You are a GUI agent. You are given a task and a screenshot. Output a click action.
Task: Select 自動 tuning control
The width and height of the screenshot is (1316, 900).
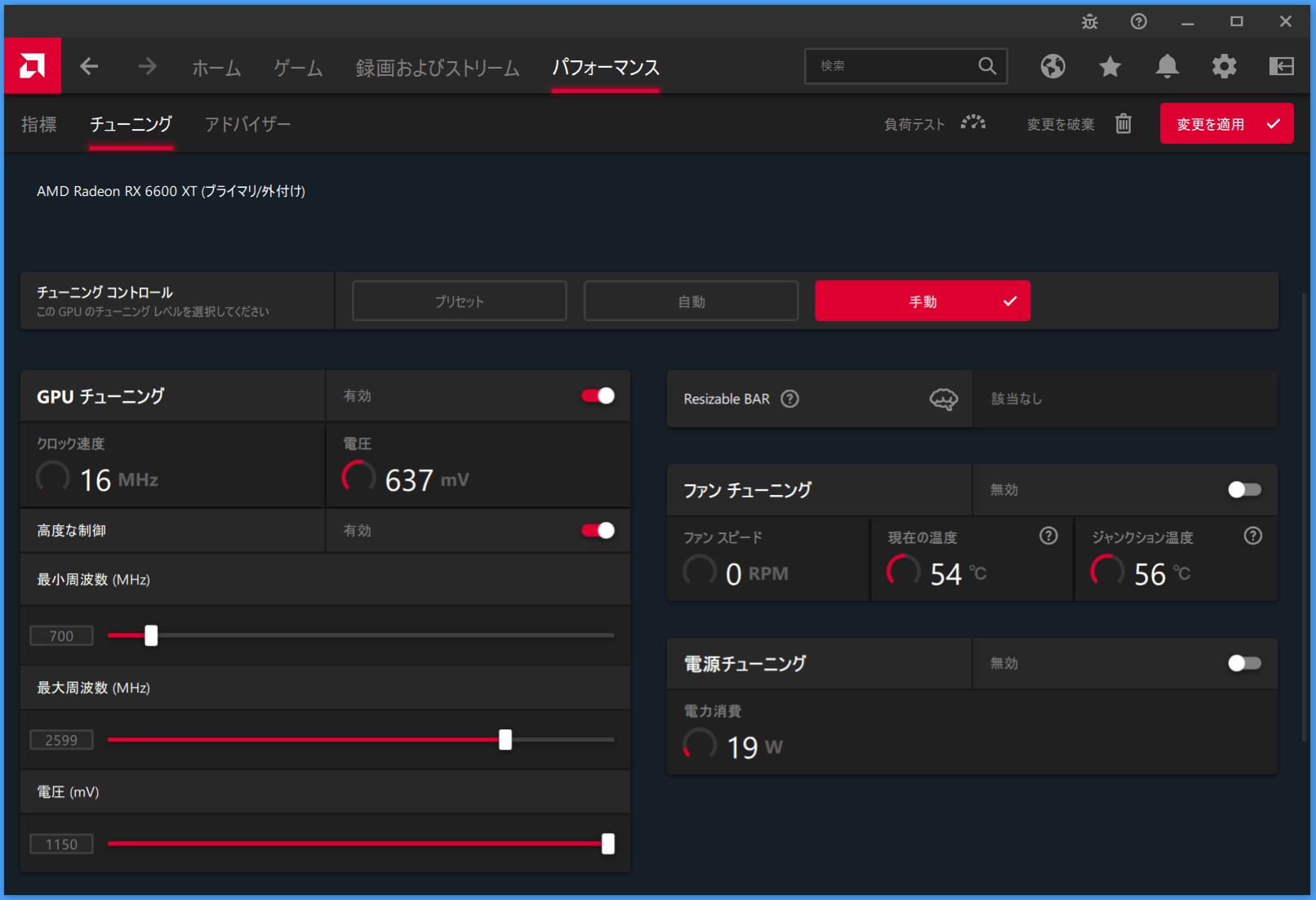tap(691, 301)
